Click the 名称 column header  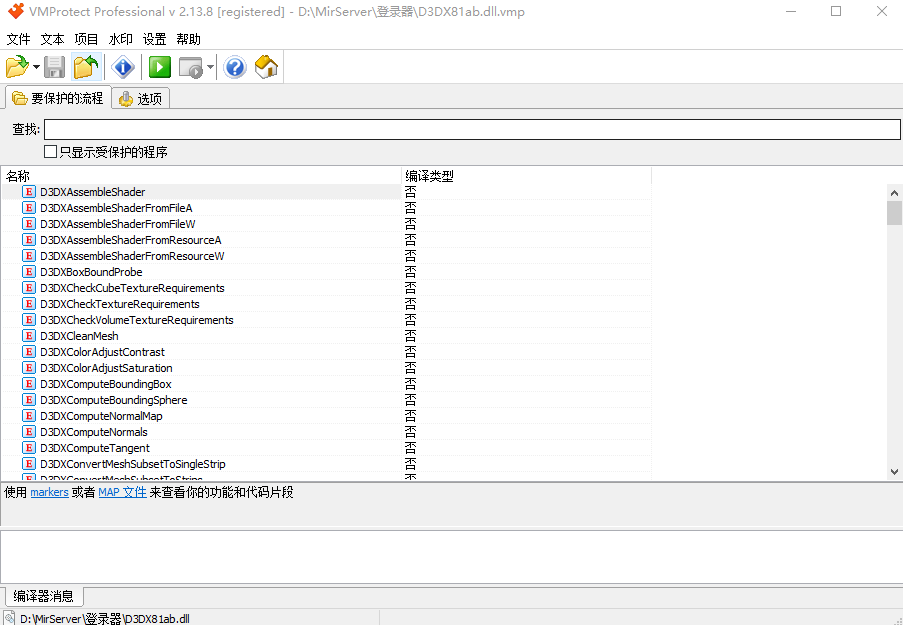pos(201,176)
